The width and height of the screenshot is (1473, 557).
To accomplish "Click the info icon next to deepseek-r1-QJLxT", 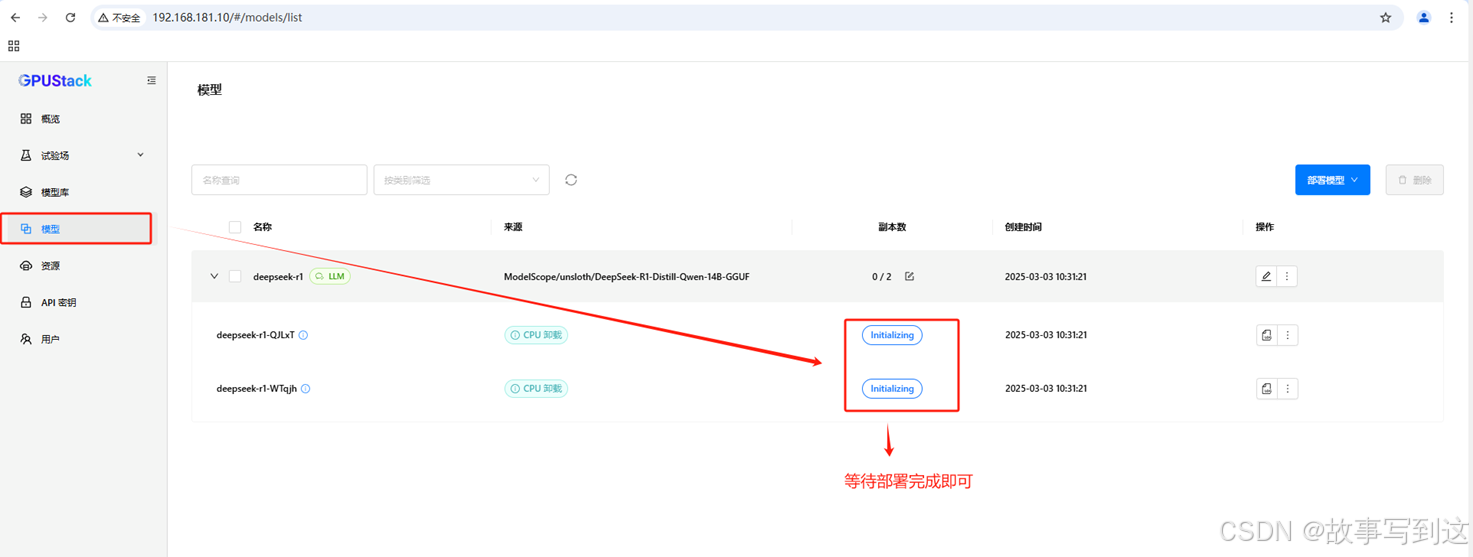I will tap(303, 335).
